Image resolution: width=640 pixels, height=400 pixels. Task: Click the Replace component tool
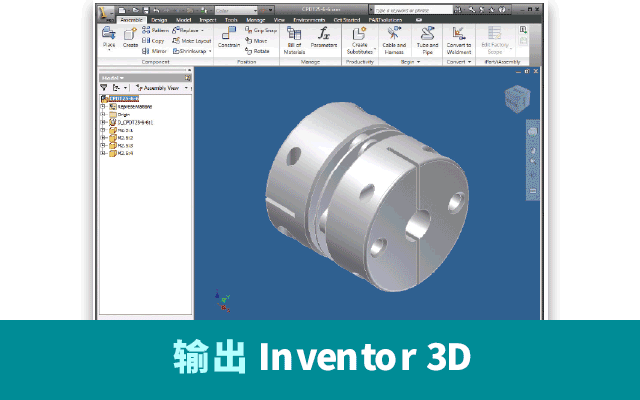185,30
